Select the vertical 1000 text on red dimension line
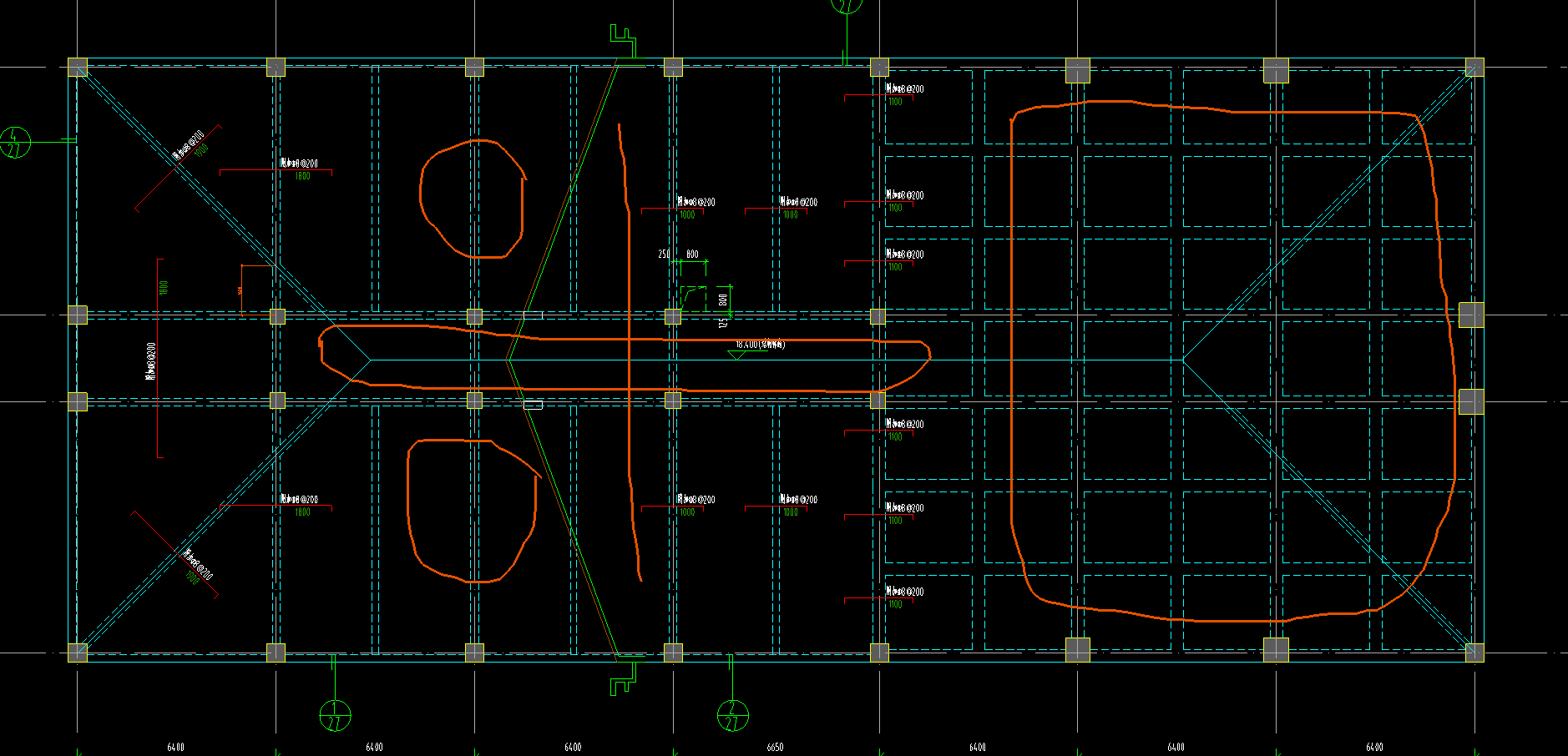Screen dimensions: 1568x756 164,287
